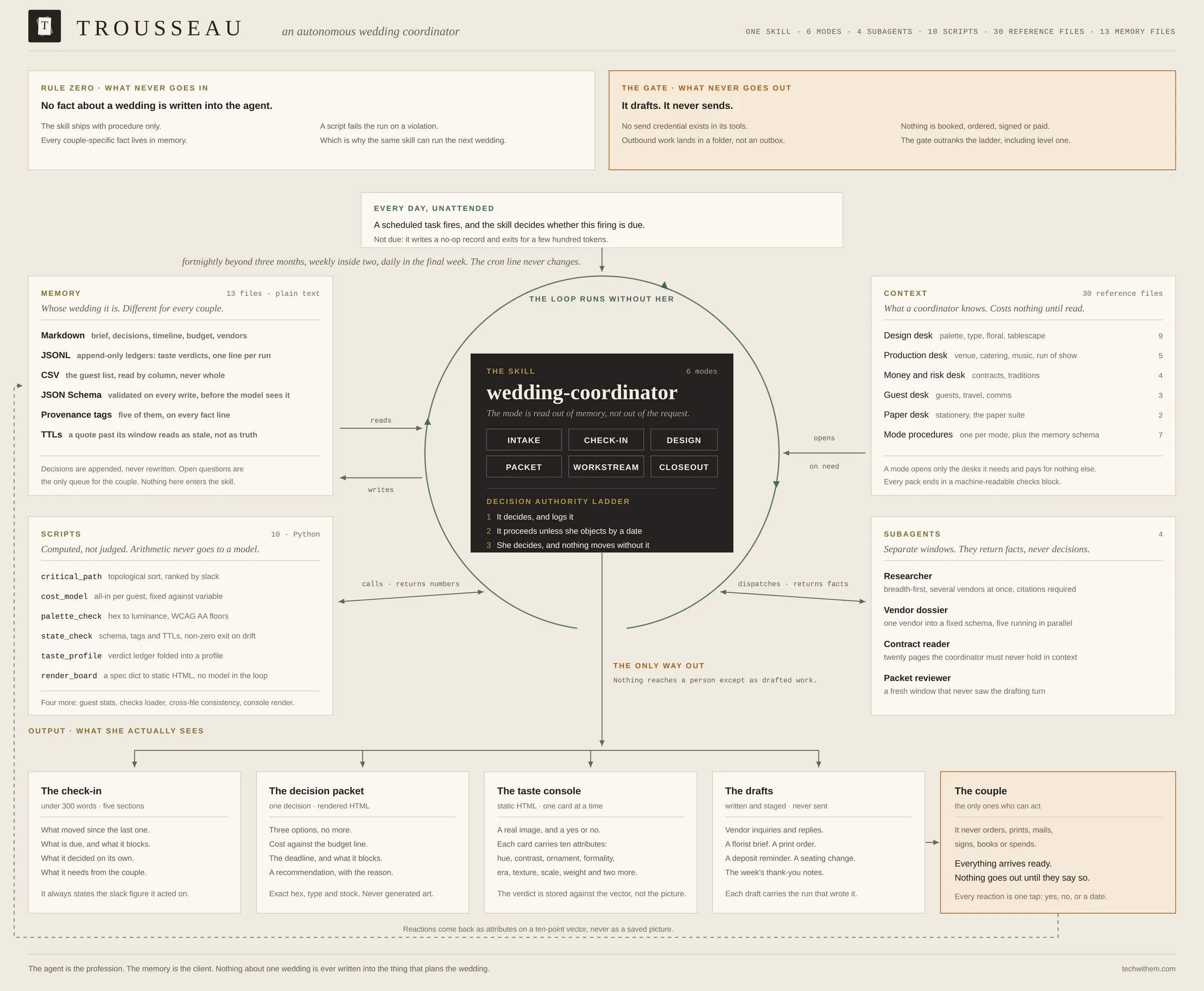The image size is (1204, 991).
Task: Click the Contract reader subagent heading
Action: [x=917, y=644]
